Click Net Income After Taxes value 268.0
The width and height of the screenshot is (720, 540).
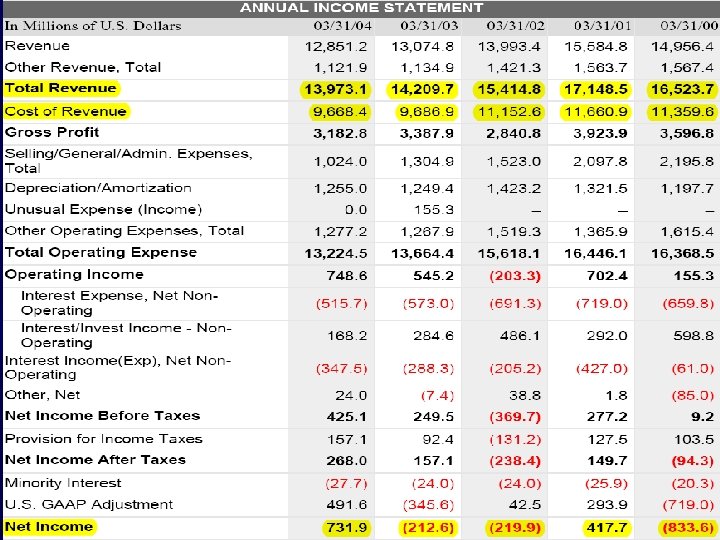click(x=347, y=461)
